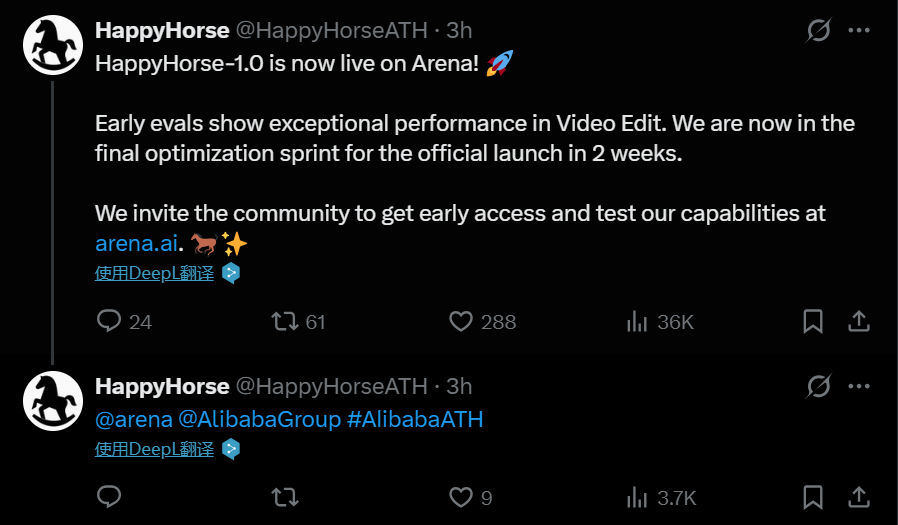Translate first tweet with DeepL
Image resolution: width=898 pixels, height=525 pixels.
click(x=155, y=272)
